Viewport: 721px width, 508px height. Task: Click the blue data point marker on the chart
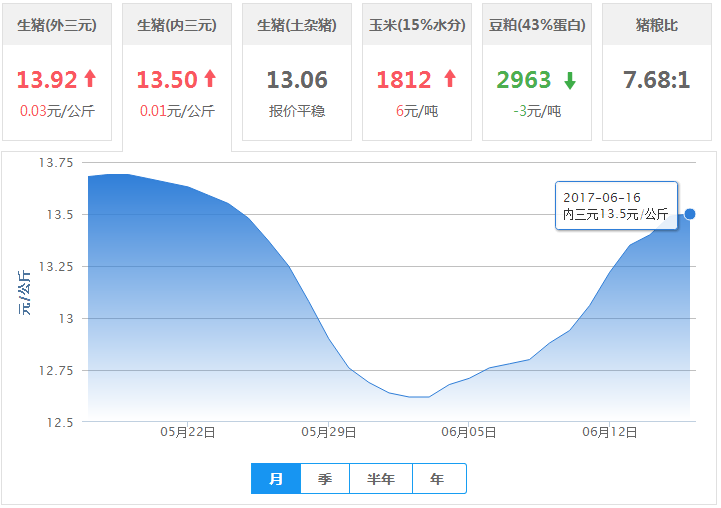coord(690,214)
